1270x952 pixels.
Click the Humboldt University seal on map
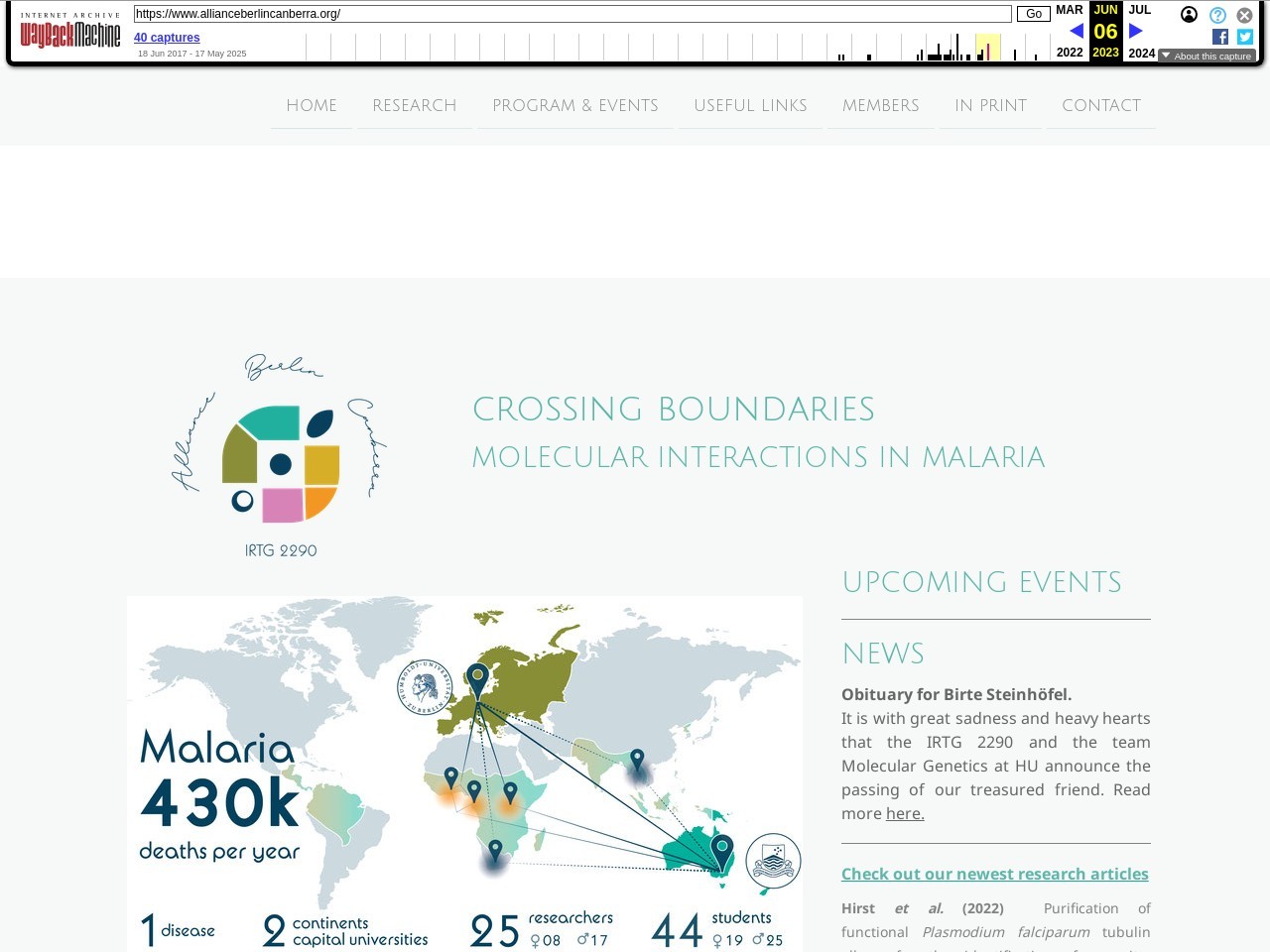coord(425,686)
